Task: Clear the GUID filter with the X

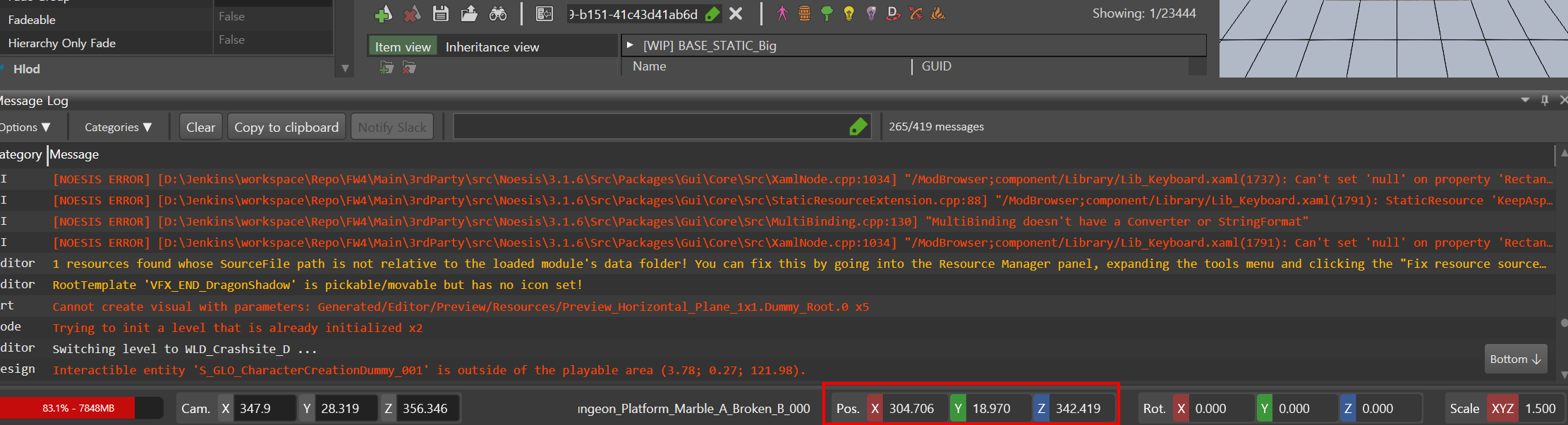Action: click(x=736, y=13)
